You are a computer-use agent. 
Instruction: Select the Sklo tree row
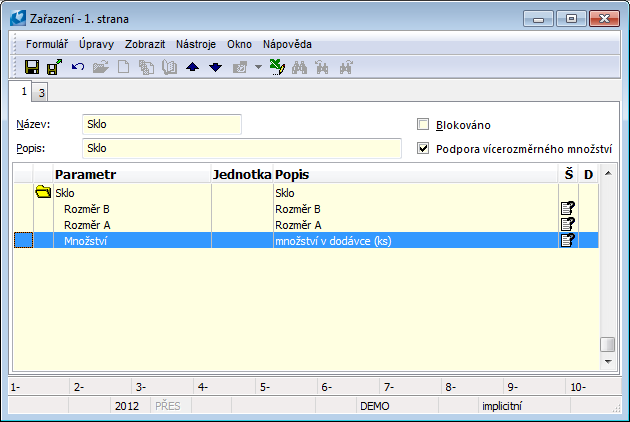coord(306,193)
